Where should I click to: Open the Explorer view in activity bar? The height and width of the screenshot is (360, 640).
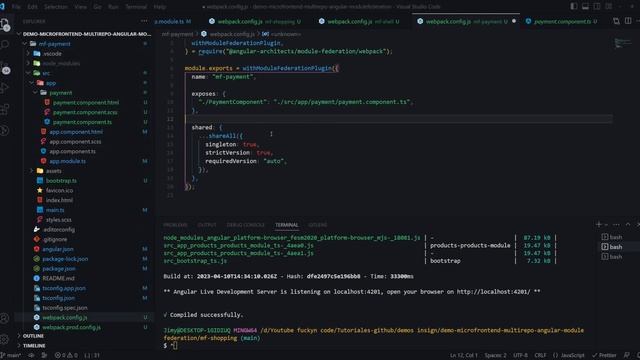[5, 24]
